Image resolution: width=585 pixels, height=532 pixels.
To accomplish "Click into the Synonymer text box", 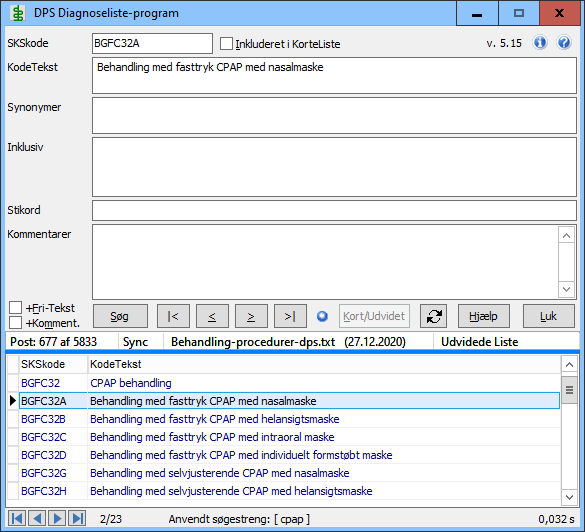I will [334, 115].
